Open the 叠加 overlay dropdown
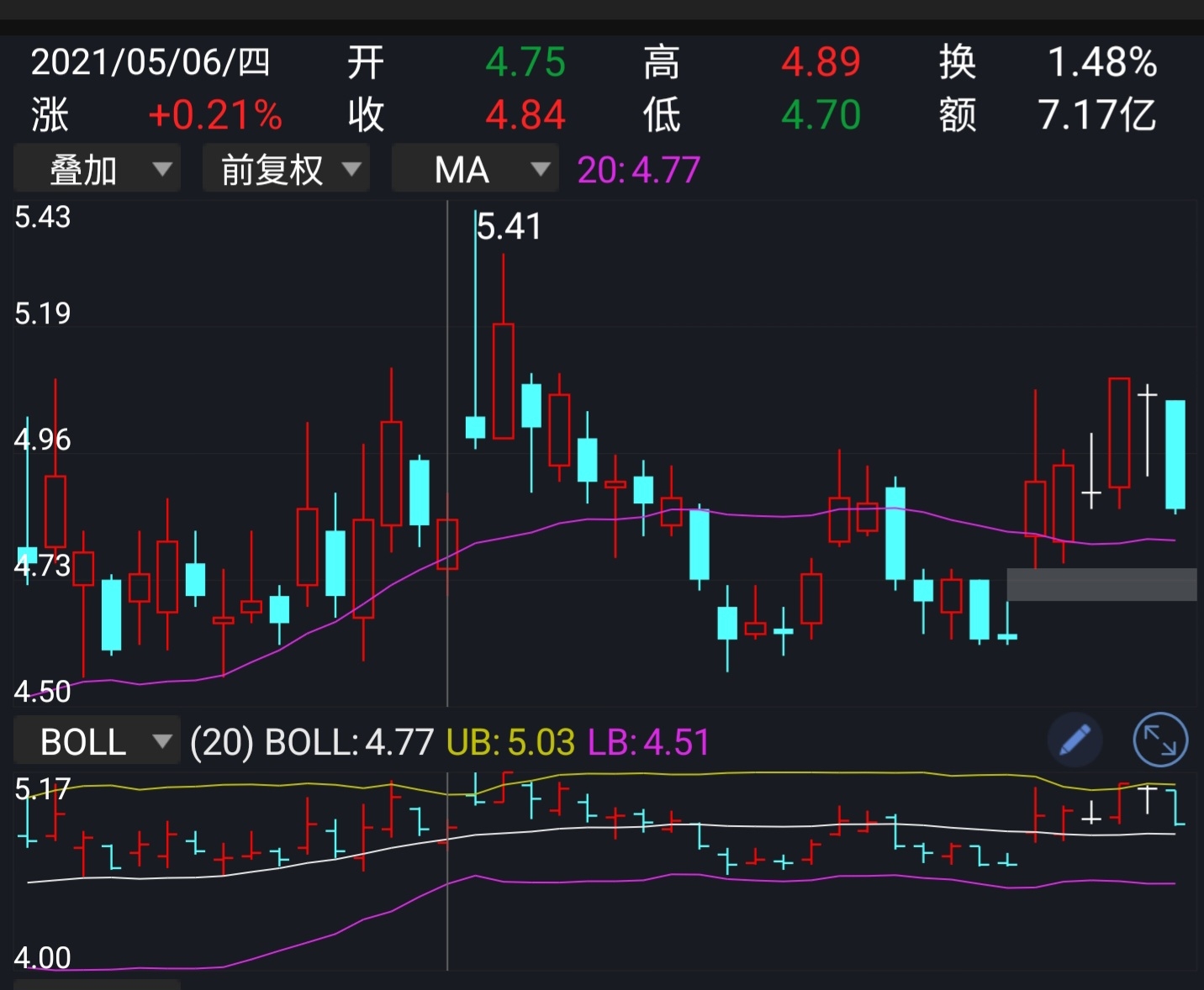Screen dimensions: 1204x990 click(97, 169)
